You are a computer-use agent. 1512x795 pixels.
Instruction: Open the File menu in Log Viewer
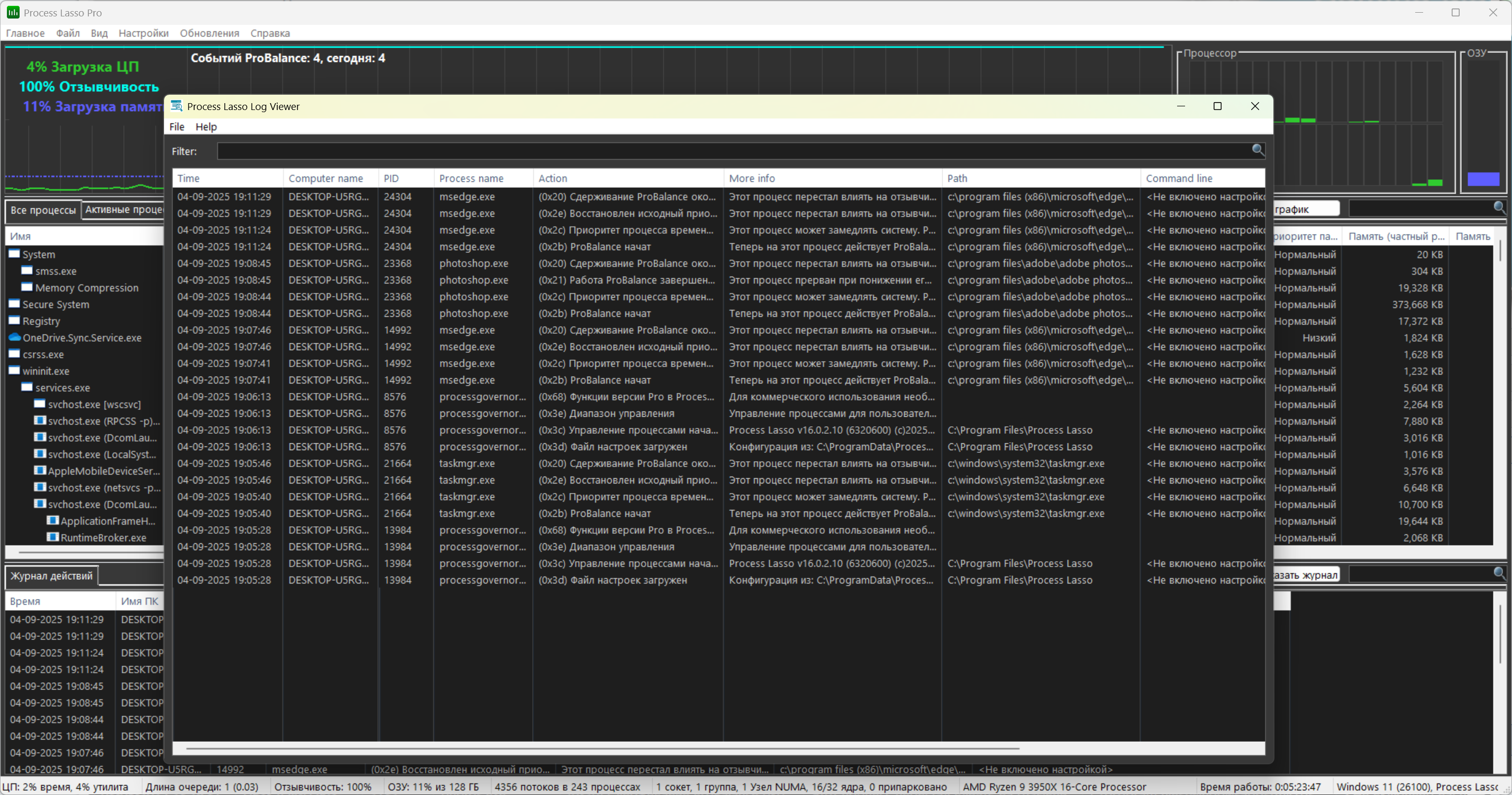(x=177, y=127)
